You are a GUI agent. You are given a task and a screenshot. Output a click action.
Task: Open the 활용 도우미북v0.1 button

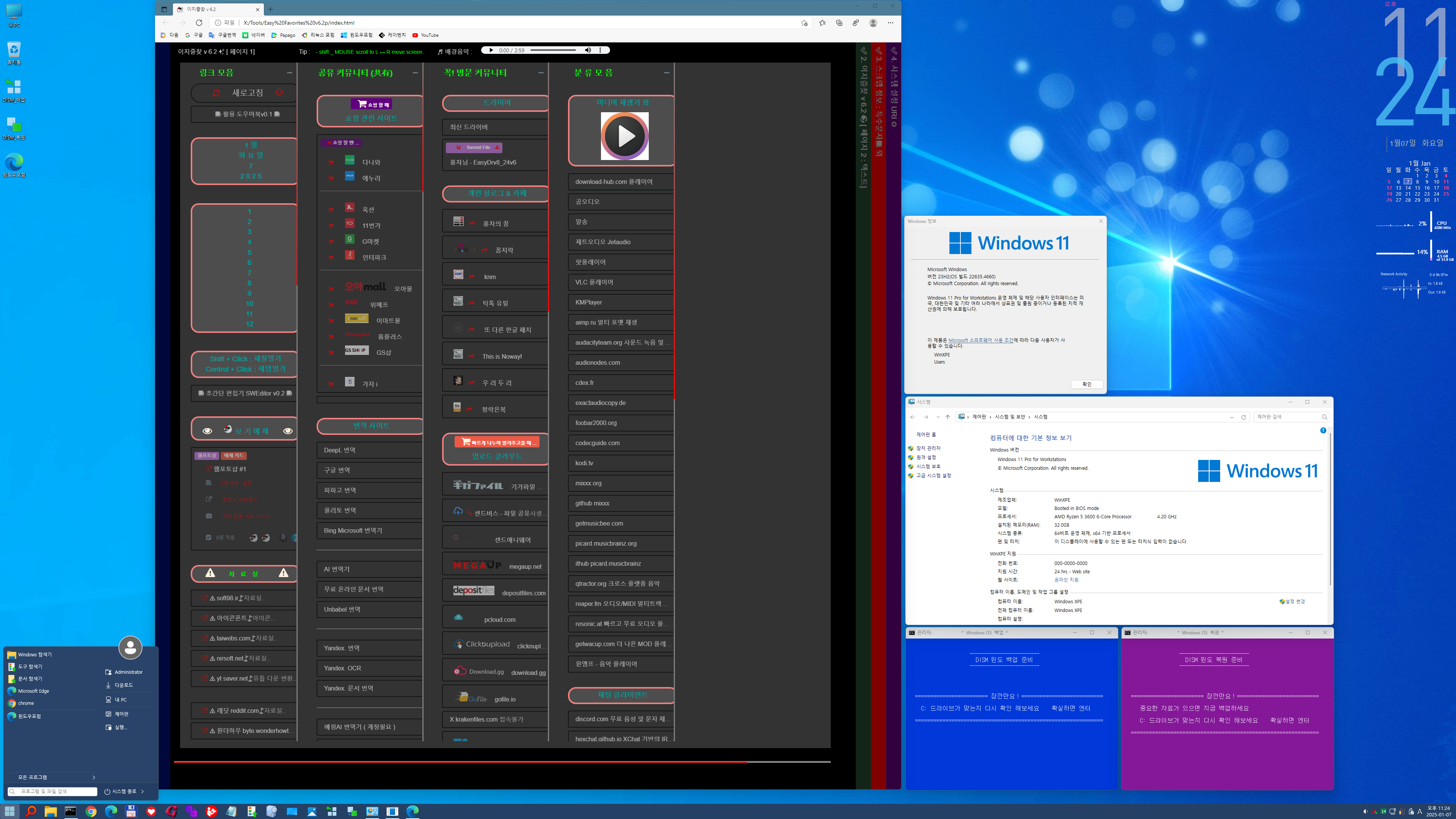[x=243, y=114]
